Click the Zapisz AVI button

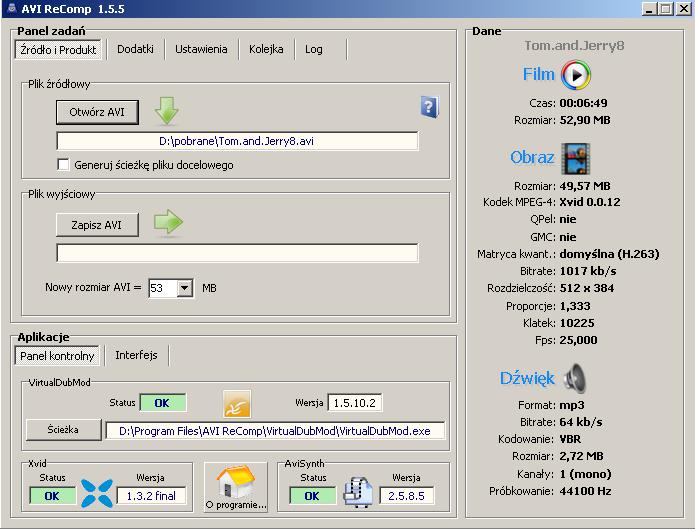point(97,225)
